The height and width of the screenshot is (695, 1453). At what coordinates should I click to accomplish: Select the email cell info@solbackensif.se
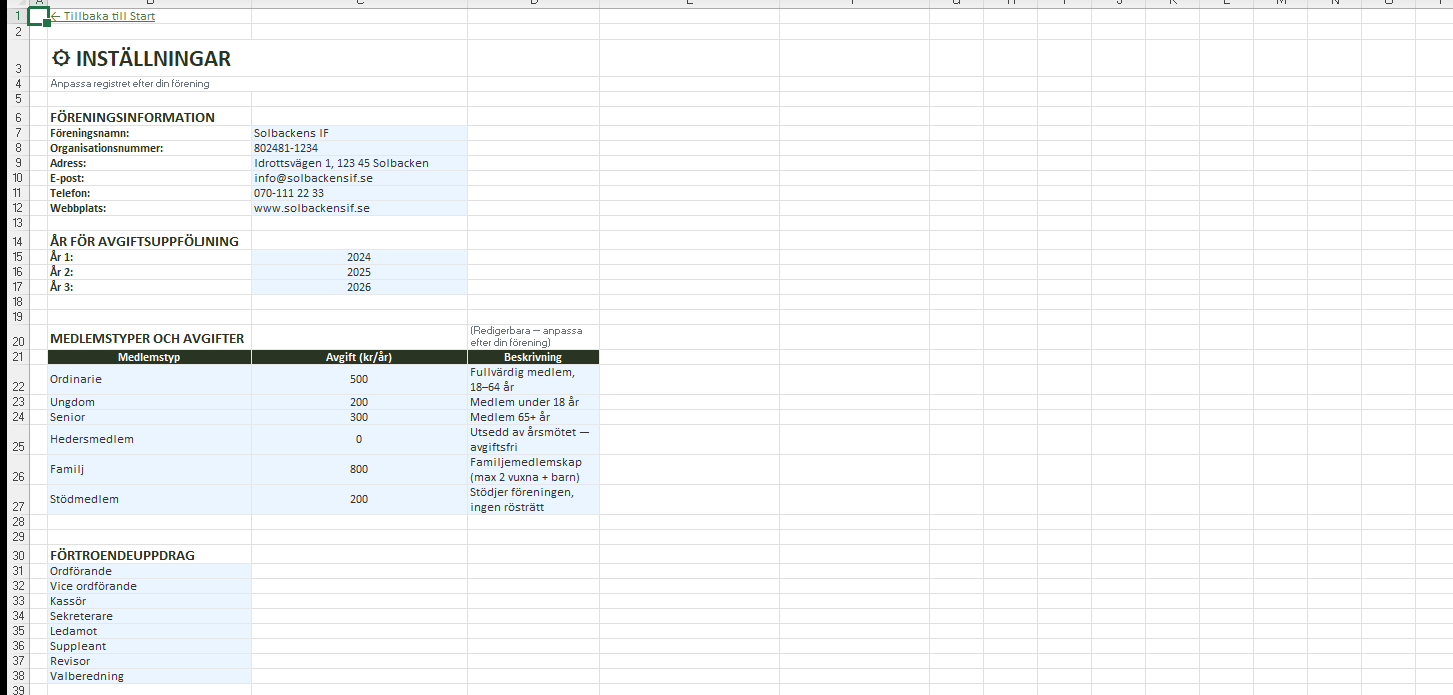[x=358, y=178]
